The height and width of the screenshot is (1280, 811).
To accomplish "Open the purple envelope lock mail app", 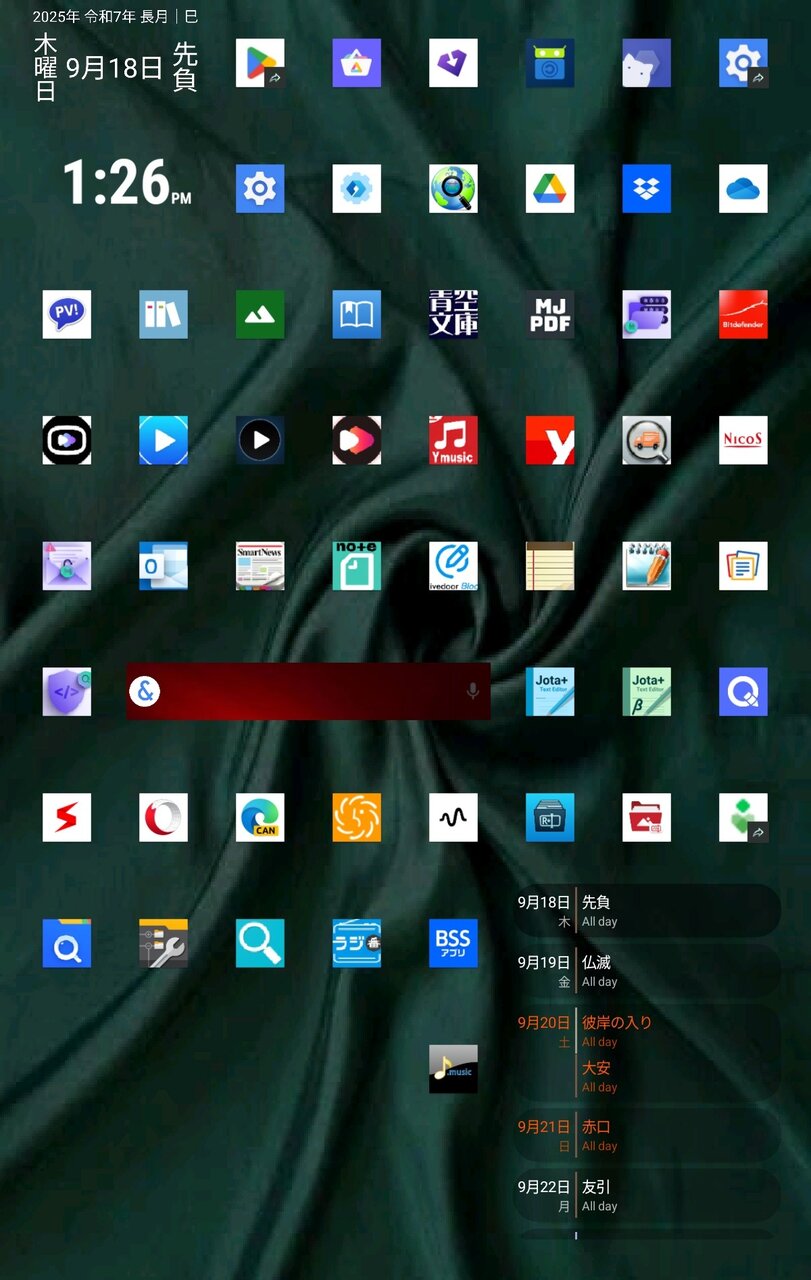I will click(x=67, y=566).
